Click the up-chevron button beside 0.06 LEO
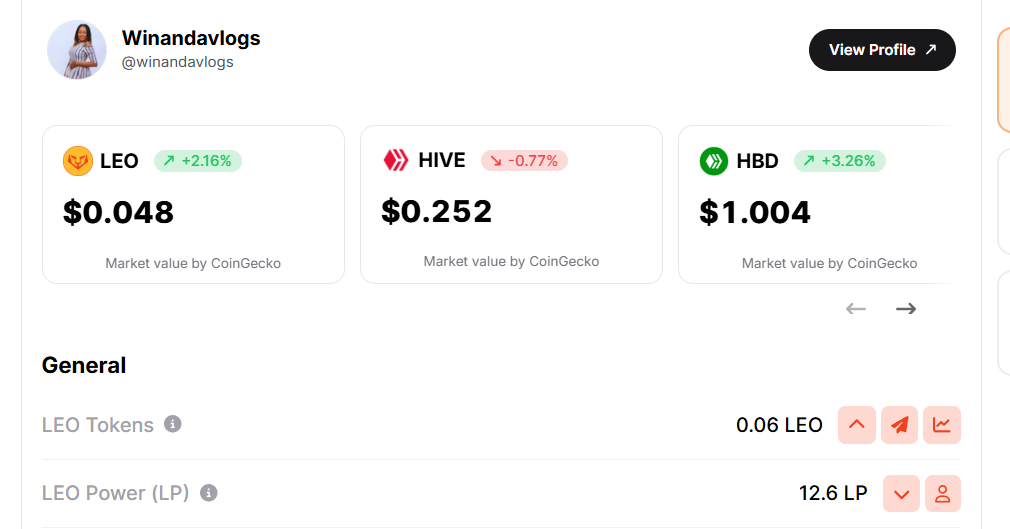Viewport: 1010px width, 529px height. (x=857, y=425)
